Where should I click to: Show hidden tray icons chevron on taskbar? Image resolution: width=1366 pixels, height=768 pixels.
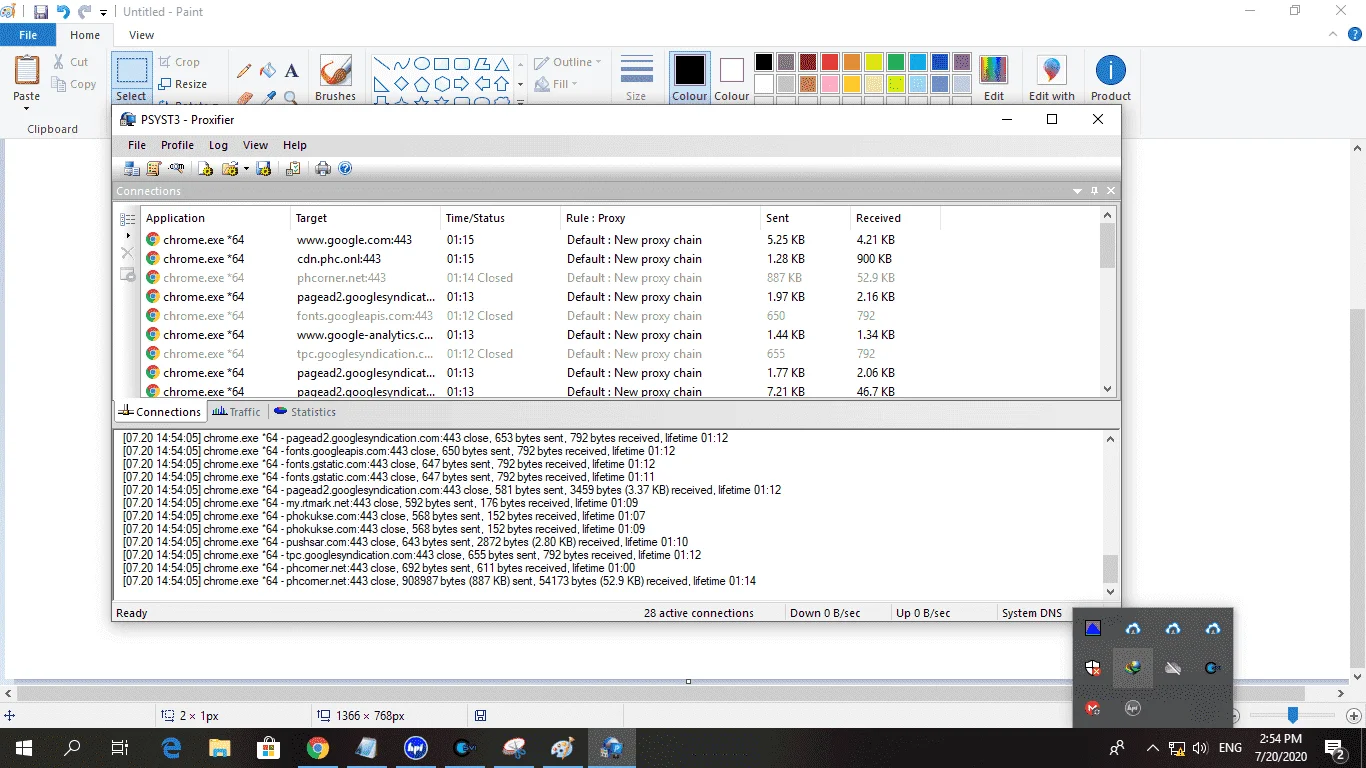pyautogui.click(x=1152, y=748)
